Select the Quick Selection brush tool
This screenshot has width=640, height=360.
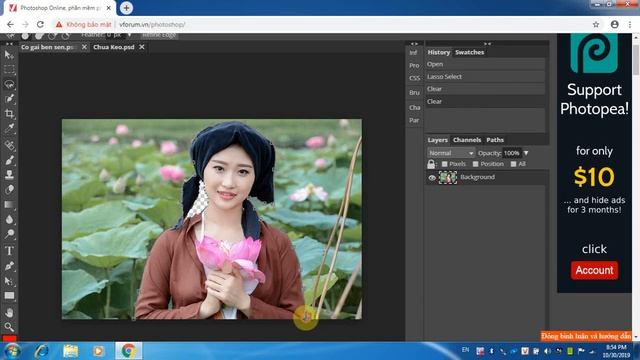coord(9,98)
